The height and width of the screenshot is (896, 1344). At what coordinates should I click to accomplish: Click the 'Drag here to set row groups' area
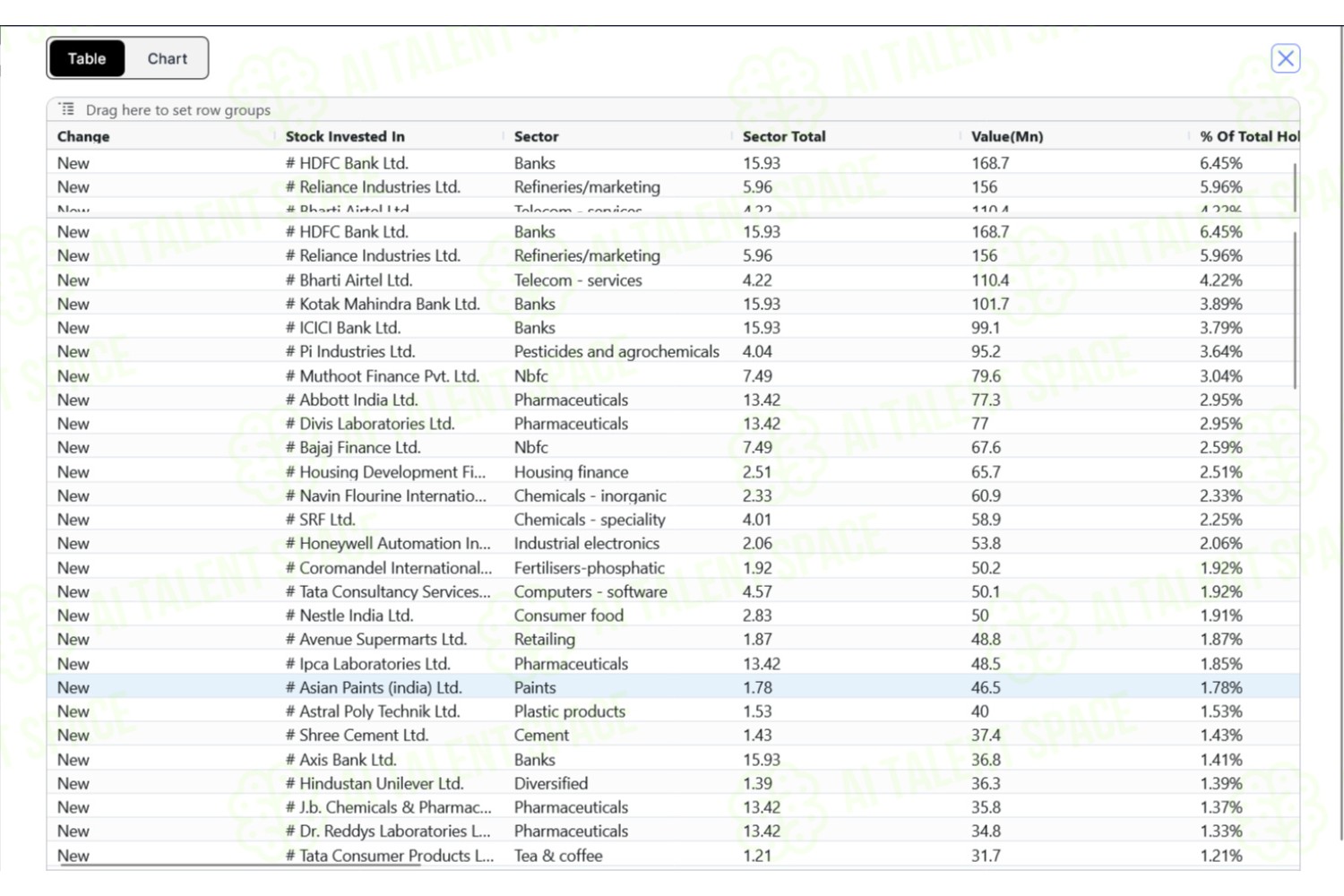(673, 109)
